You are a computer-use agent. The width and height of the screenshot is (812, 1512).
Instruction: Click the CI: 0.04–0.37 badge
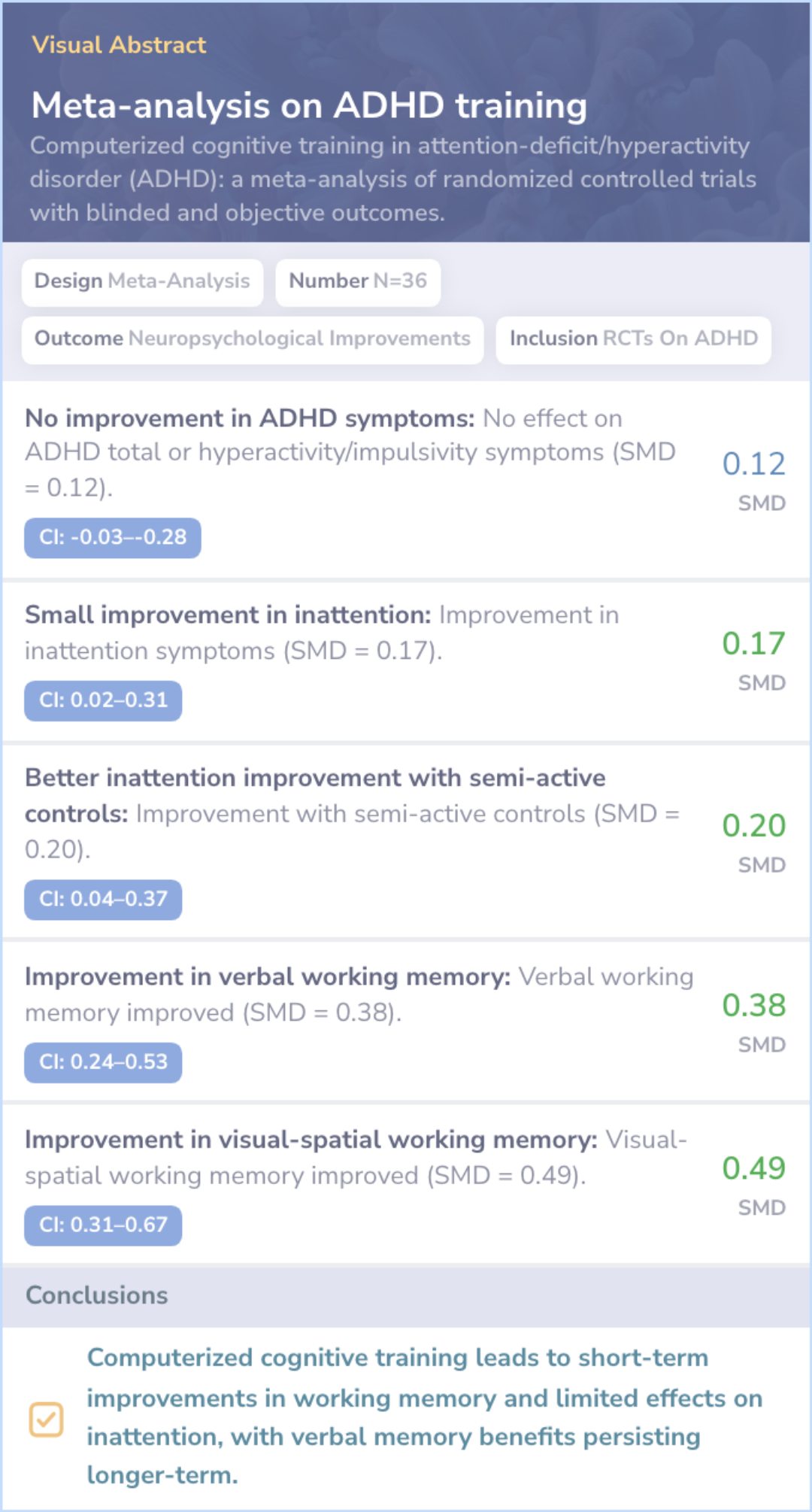point(103,900)
